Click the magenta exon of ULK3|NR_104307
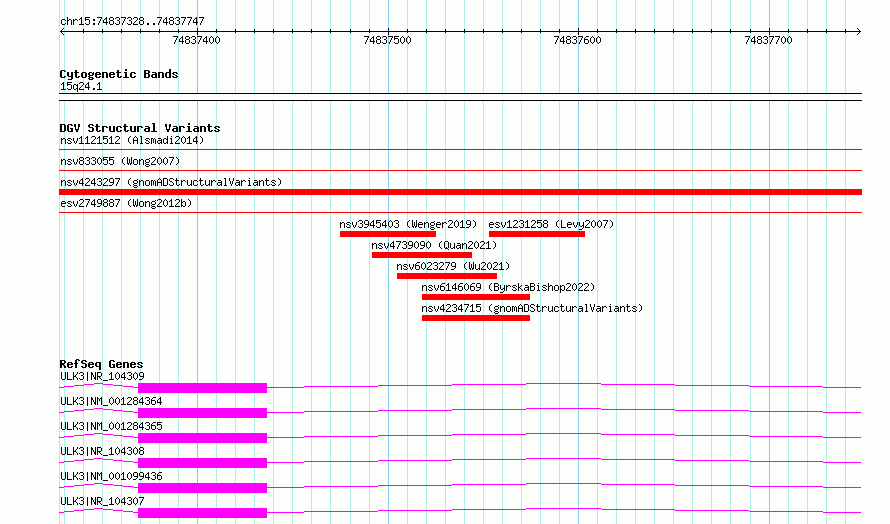This screenshot has height=524, width=890. point(202,513)
